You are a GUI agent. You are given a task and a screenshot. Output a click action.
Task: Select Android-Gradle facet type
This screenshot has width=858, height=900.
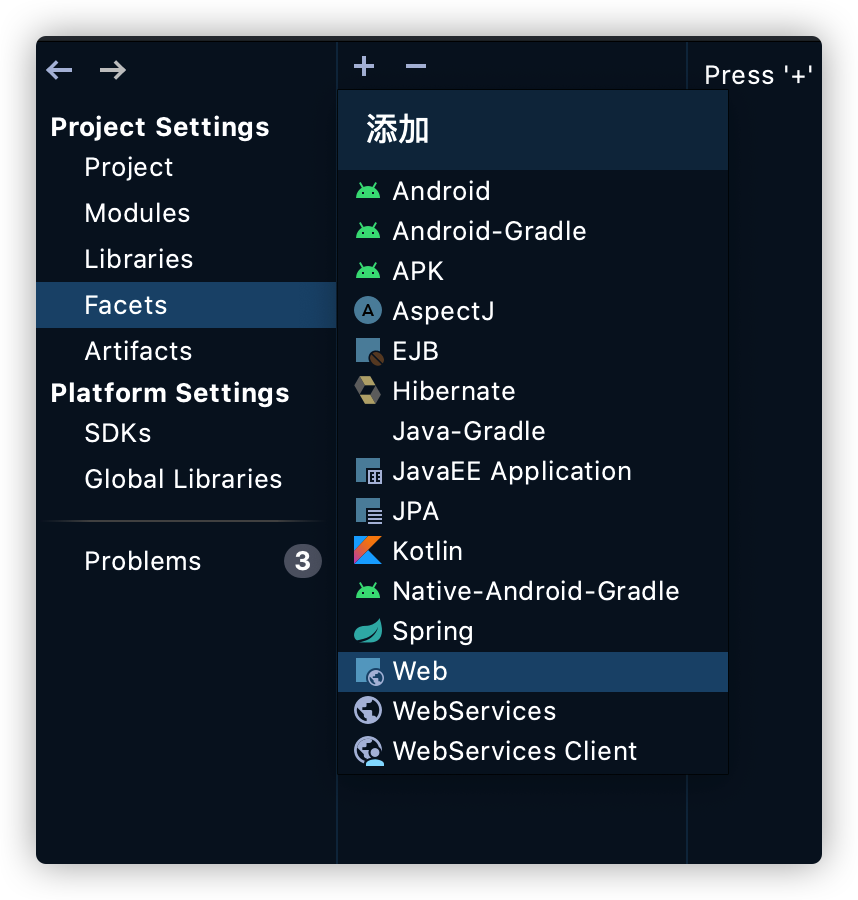tap(489, 231)
